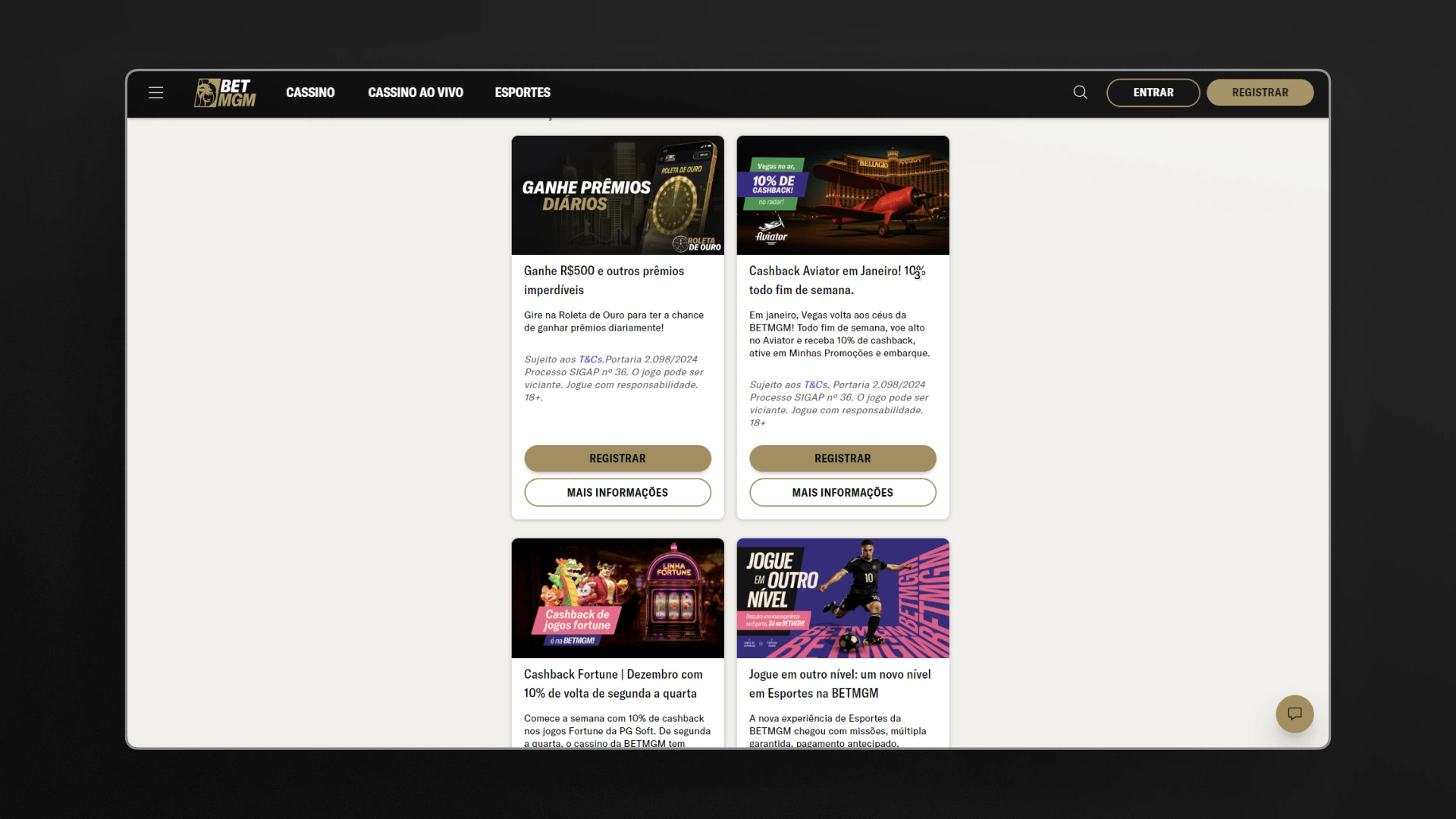Open the hamburger menu icon

[155, 93]
